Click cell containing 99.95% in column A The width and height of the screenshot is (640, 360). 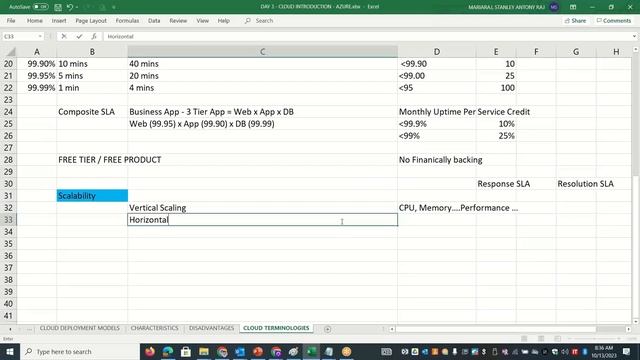[x=37, y=76]
